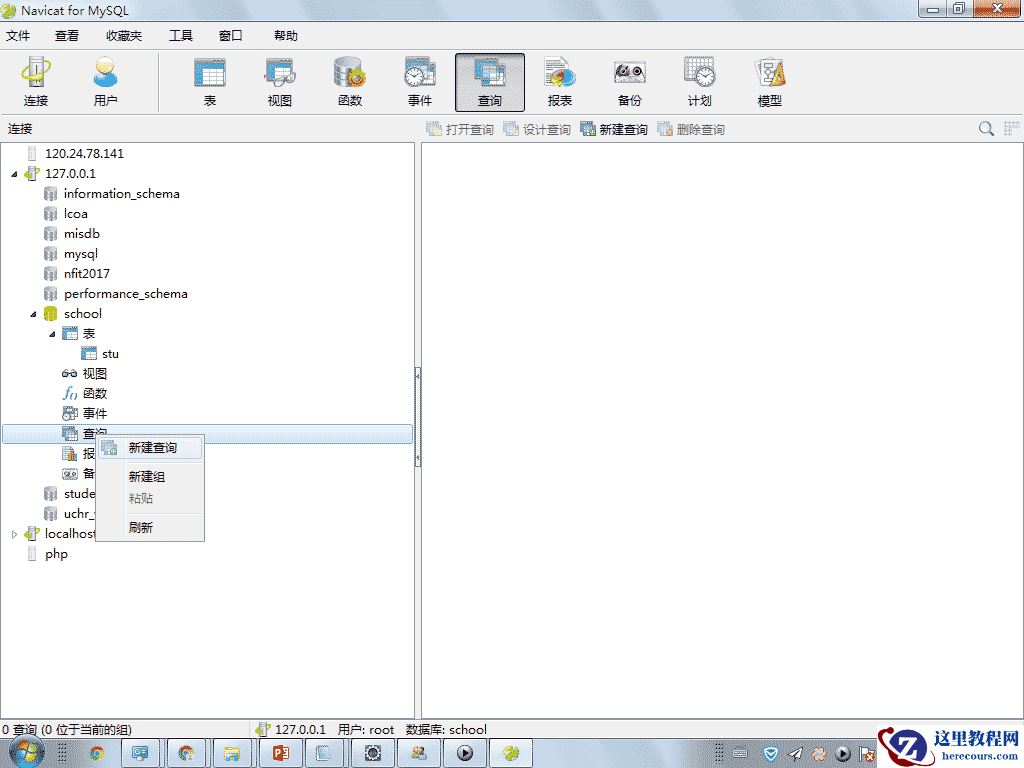Open the Navicat taskbar icon
The height and width of the screenshot is (768, 1024).
[511, 754]
